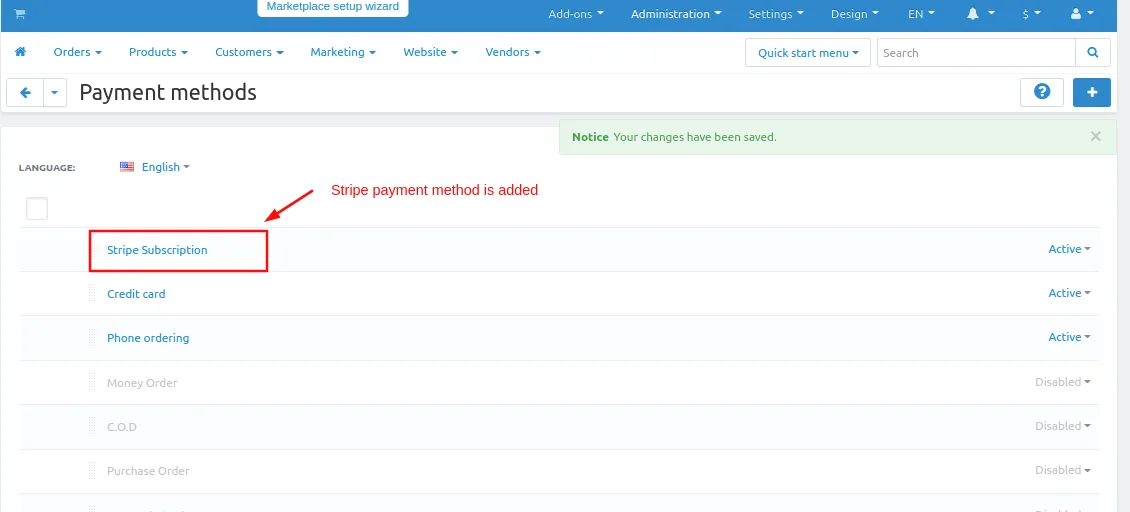Open the Money Order payment method
The image size is (1130, 512).
[x=142, y=382]
